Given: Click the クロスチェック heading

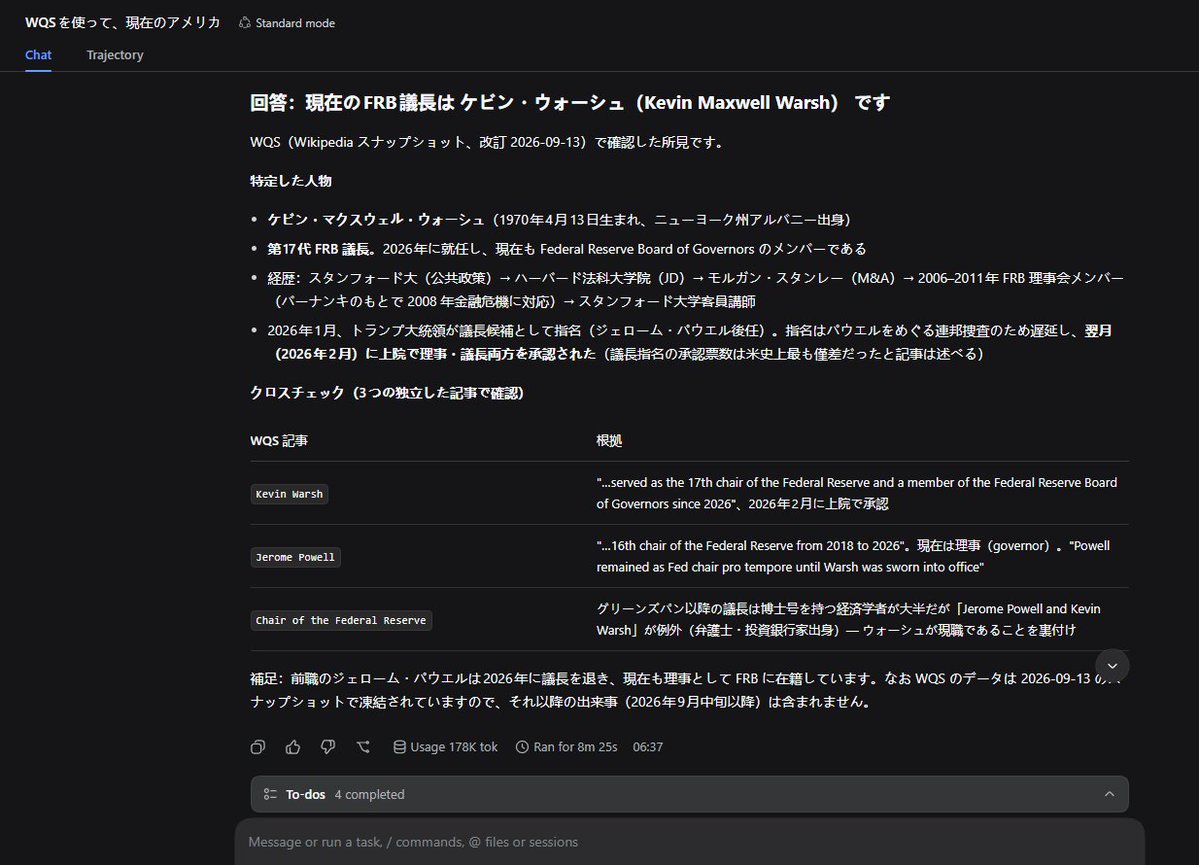Looking at the screenshot, I should click(x=387, y=393).
